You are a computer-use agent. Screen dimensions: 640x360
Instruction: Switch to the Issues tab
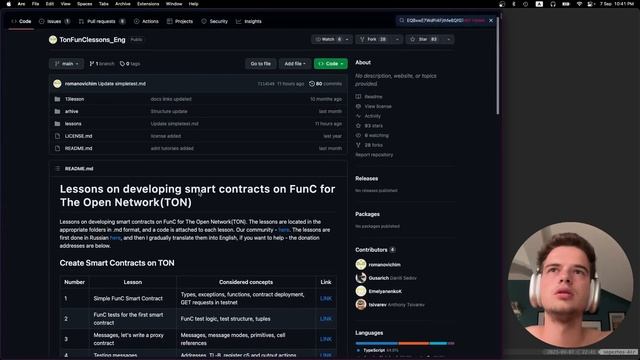54,21
